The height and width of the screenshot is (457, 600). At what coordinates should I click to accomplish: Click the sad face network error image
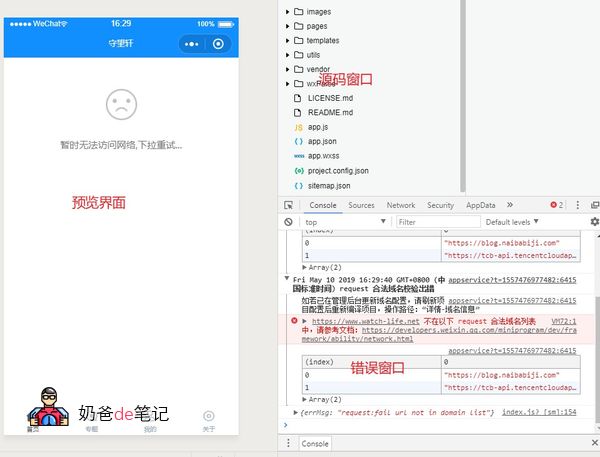[x=121, y=104]
